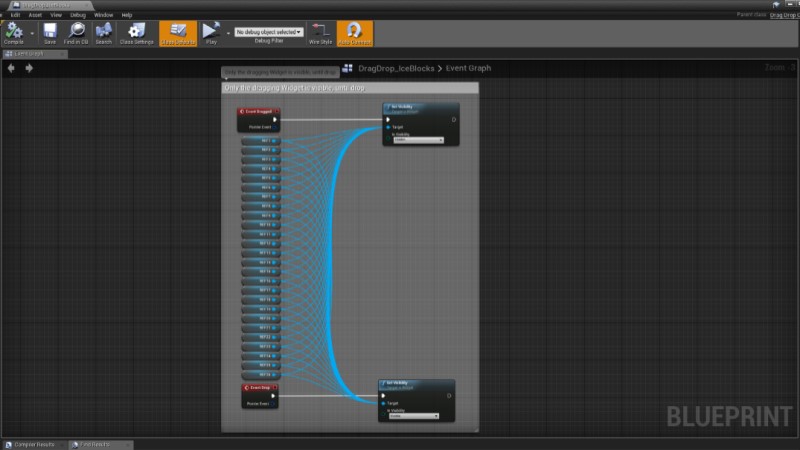Image resolution: width=800 pixels, height=450 pixels.
Task: Open the debug object selection dropdown
Action: 269,32
